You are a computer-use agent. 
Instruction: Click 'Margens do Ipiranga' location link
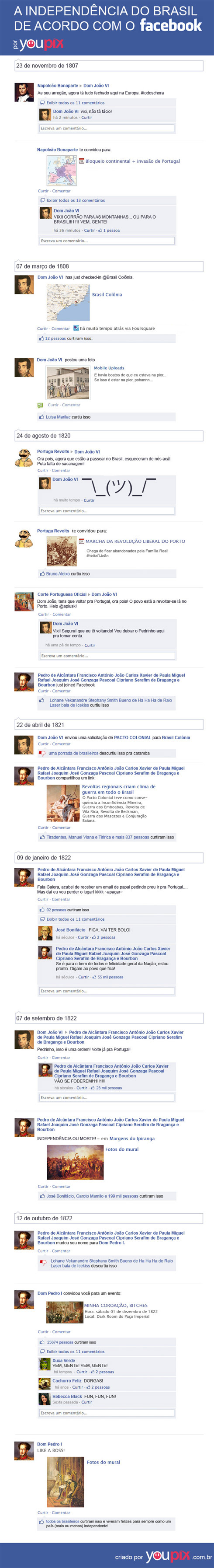point(132,1138)
